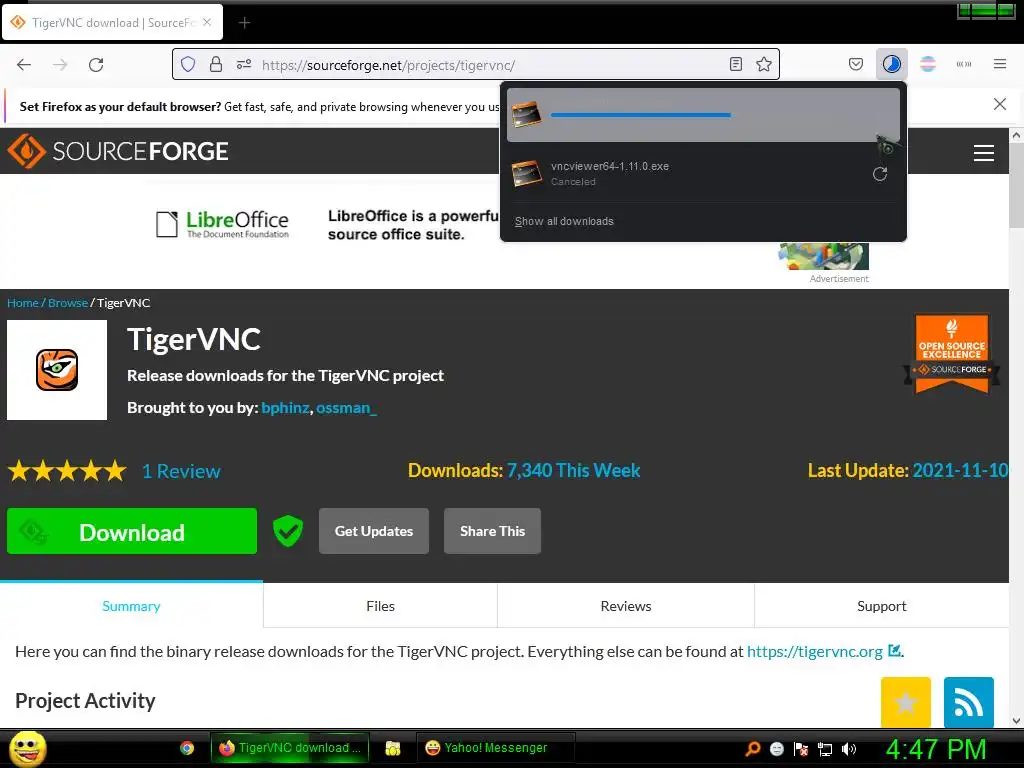Screen dimensions: 1024x768
Task: Click the green Download button
Action: point(132,532)
